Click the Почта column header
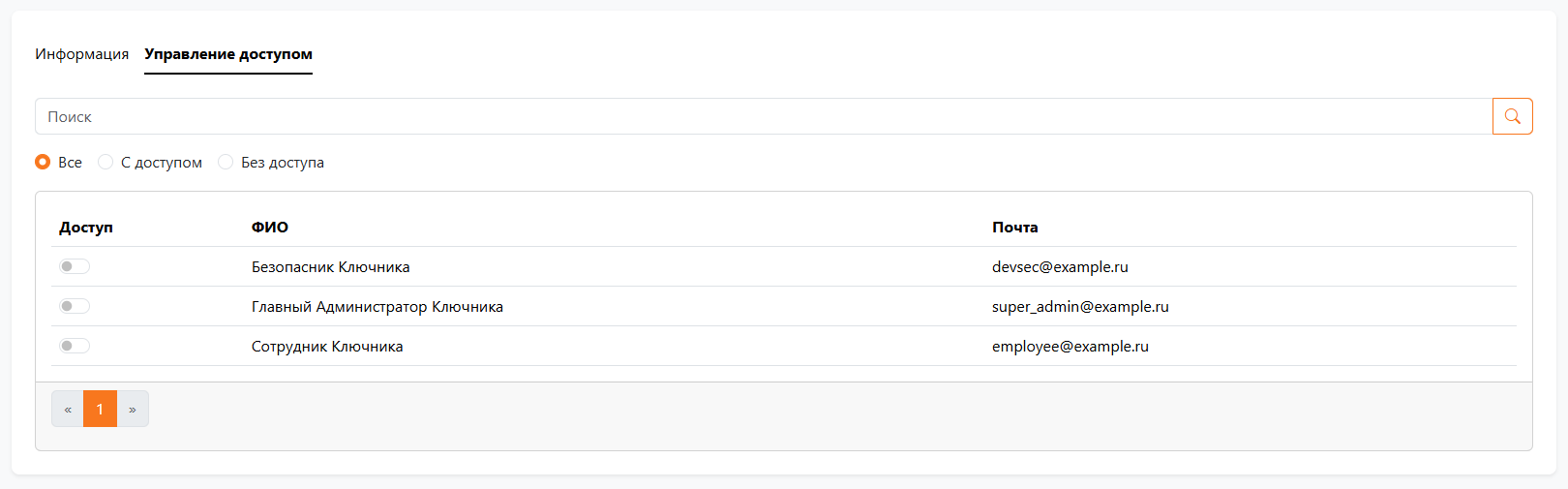 click(1014, 227)
